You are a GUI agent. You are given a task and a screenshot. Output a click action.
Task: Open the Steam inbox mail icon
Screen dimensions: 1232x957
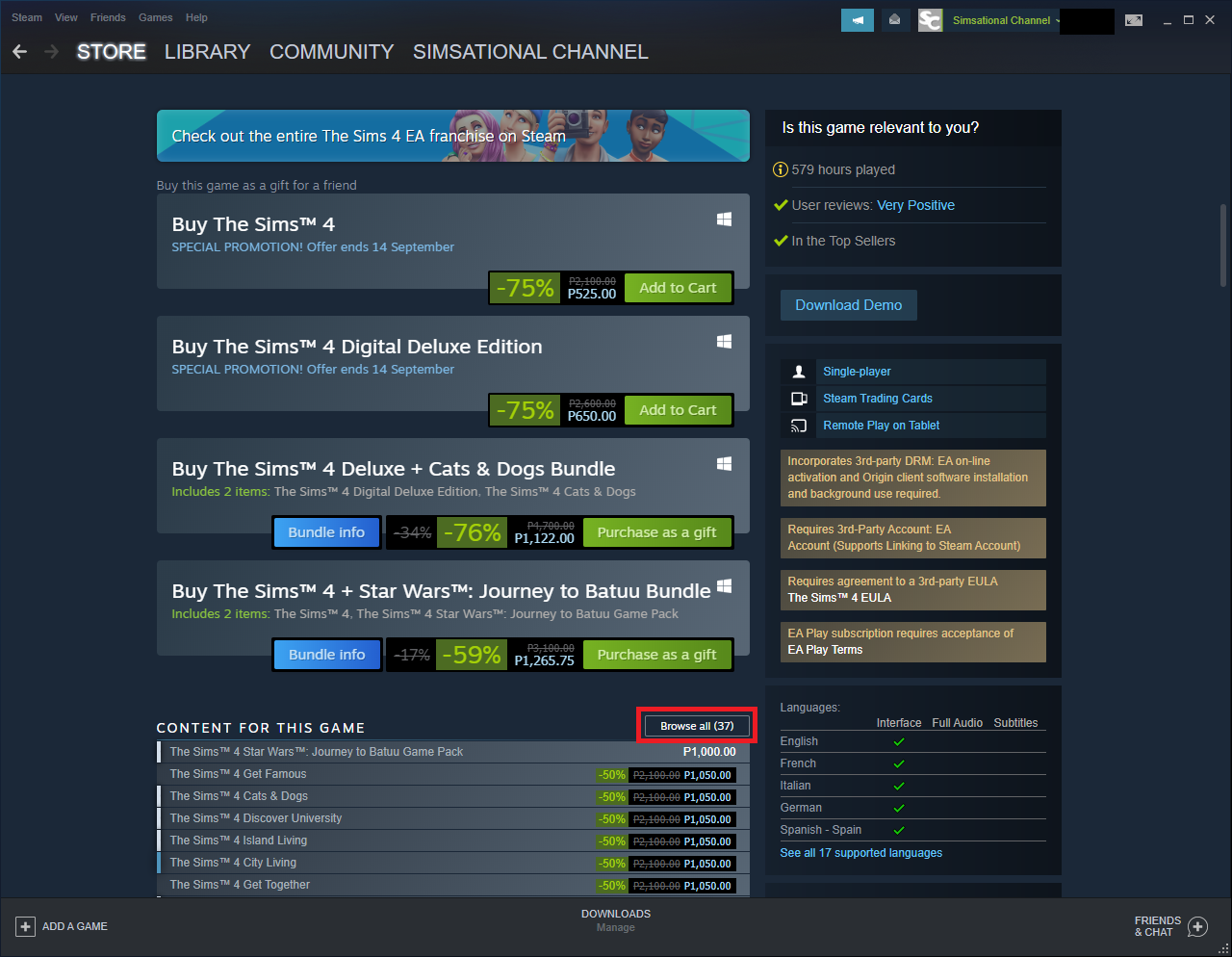pos(895,19)
